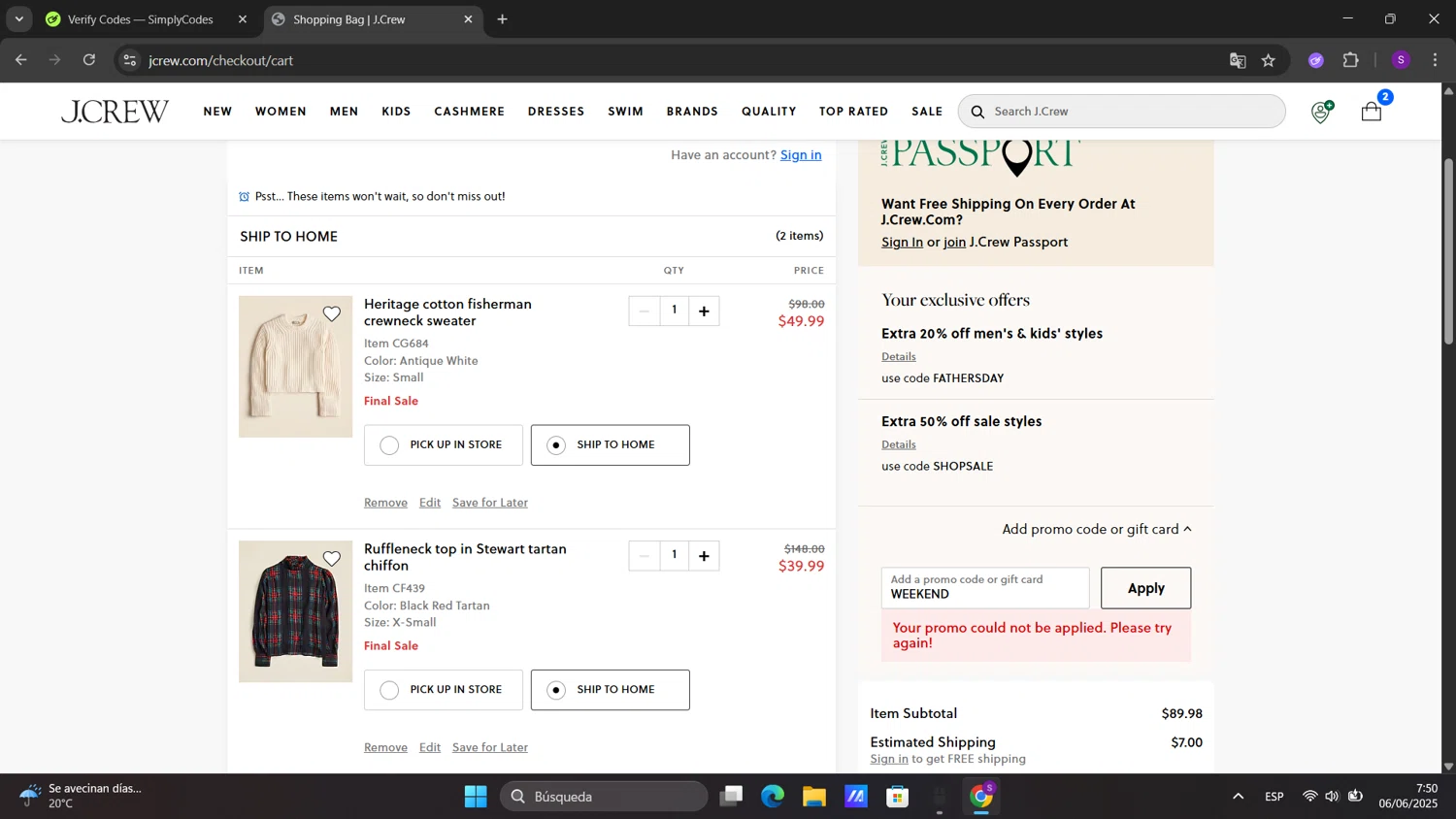Go back in browser history
1456x819 pixels.
[x=21, y=60]
